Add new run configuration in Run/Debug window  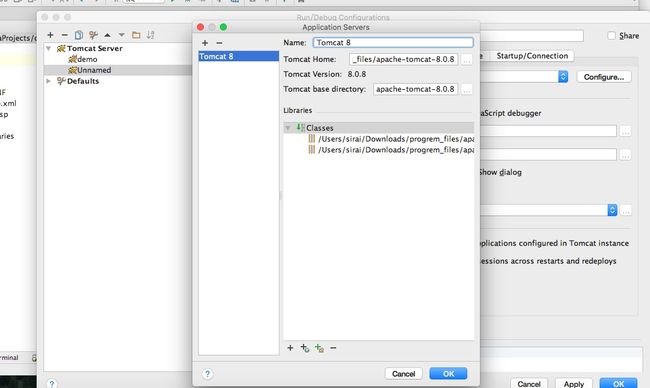(x=50, y=35)
